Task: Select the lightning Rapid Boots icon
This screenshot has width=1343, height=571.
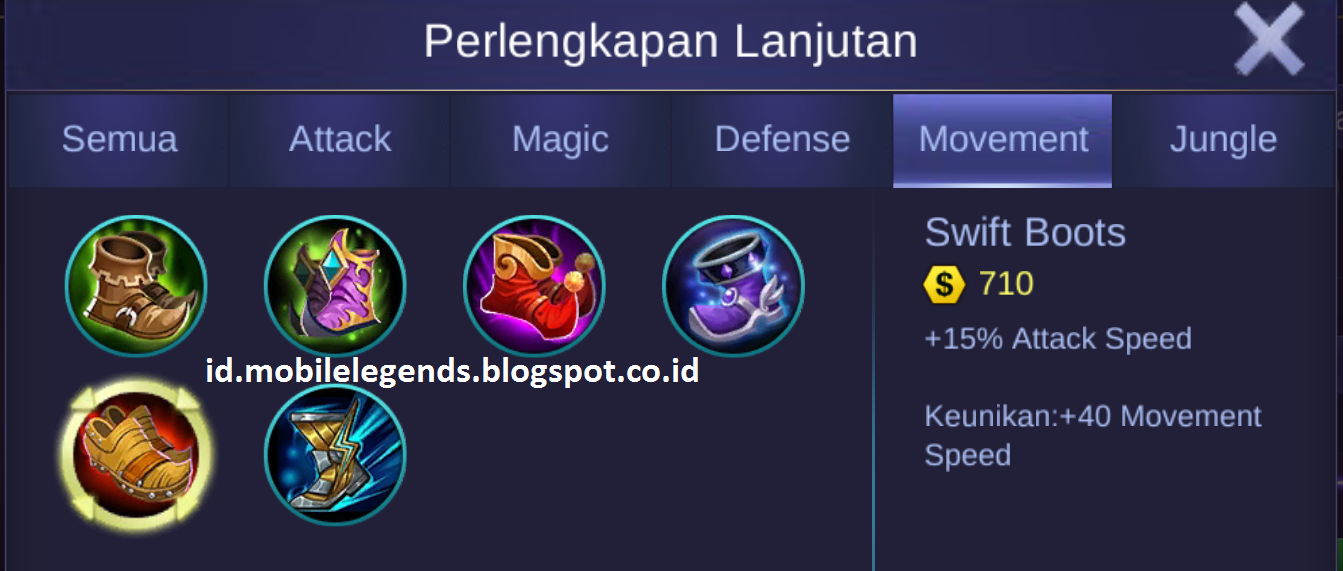Action: pos(335,455)
